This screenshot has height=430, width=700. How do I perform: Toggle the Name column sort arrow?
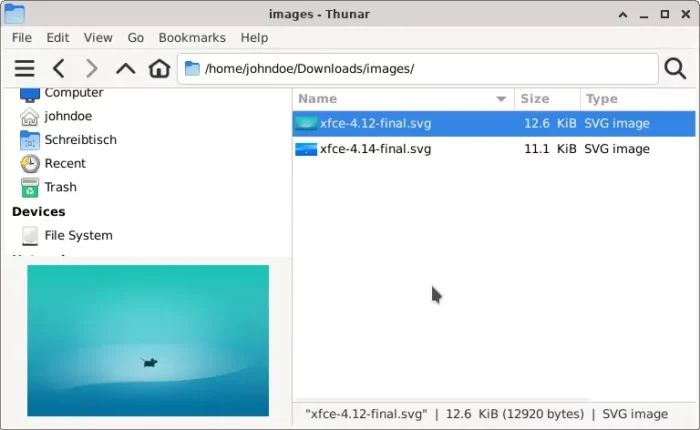click(x=501, y=99)
